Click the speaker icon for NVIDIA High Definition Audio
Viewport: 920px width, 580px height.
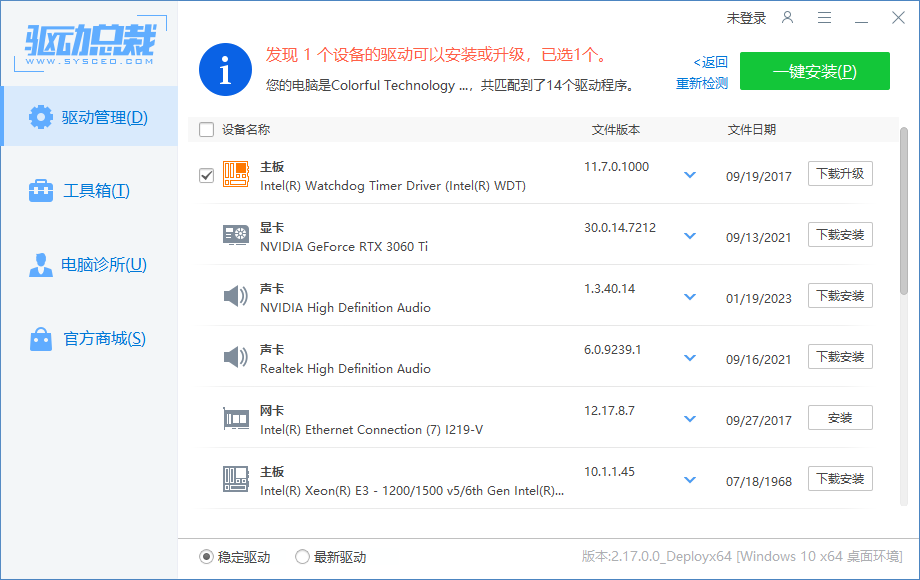click(x=236, y=296)
